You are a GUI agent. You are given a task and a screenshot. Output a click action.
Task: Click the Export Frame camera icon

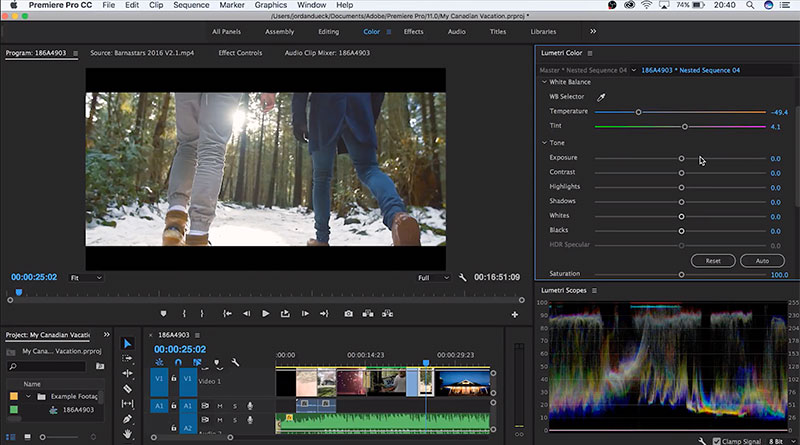pyautogui.click(x=348, y=314)
